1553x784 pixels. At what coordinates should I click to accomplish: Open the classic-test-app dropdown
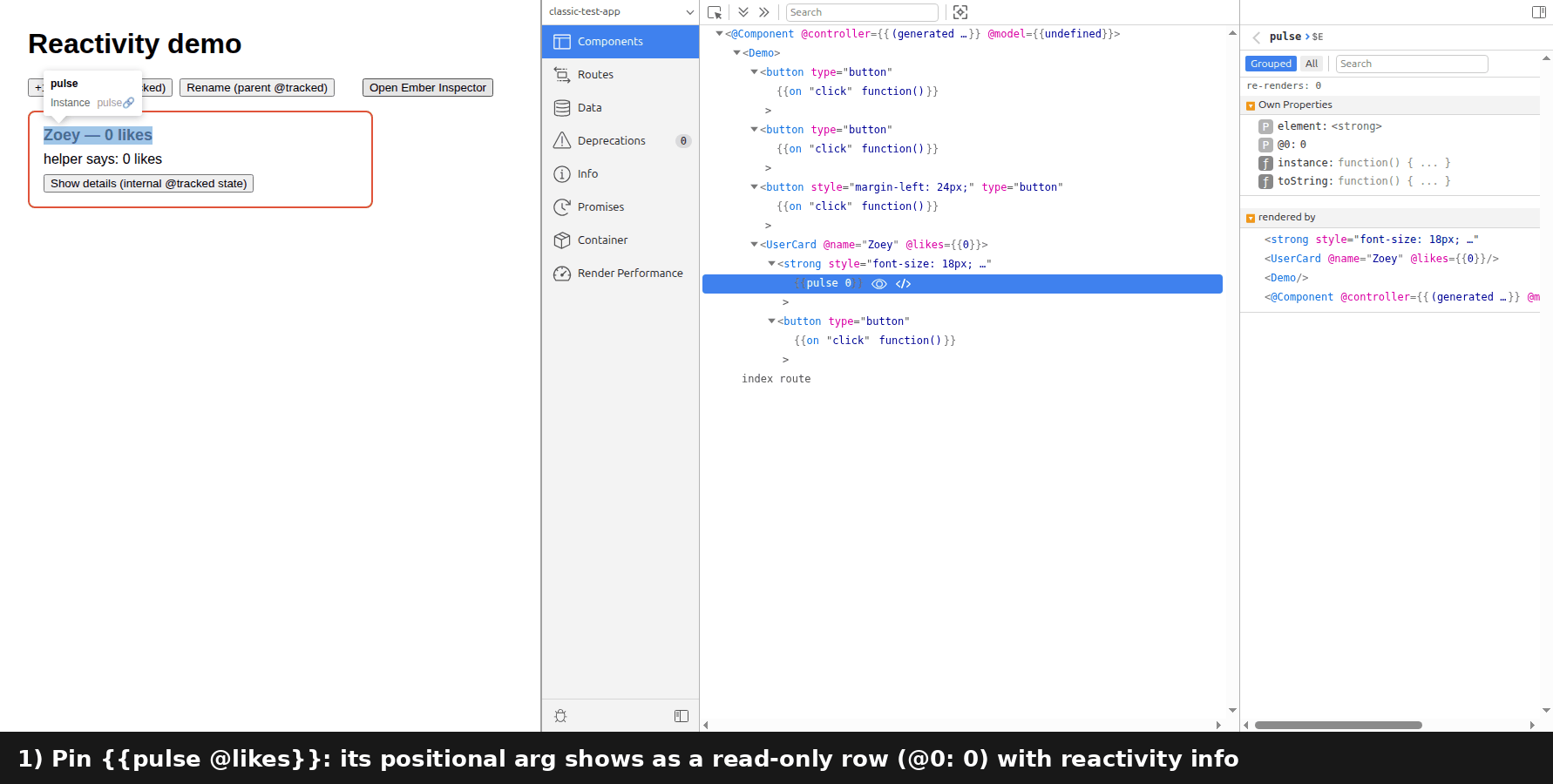pyautogui.click(x=621, y=12)
